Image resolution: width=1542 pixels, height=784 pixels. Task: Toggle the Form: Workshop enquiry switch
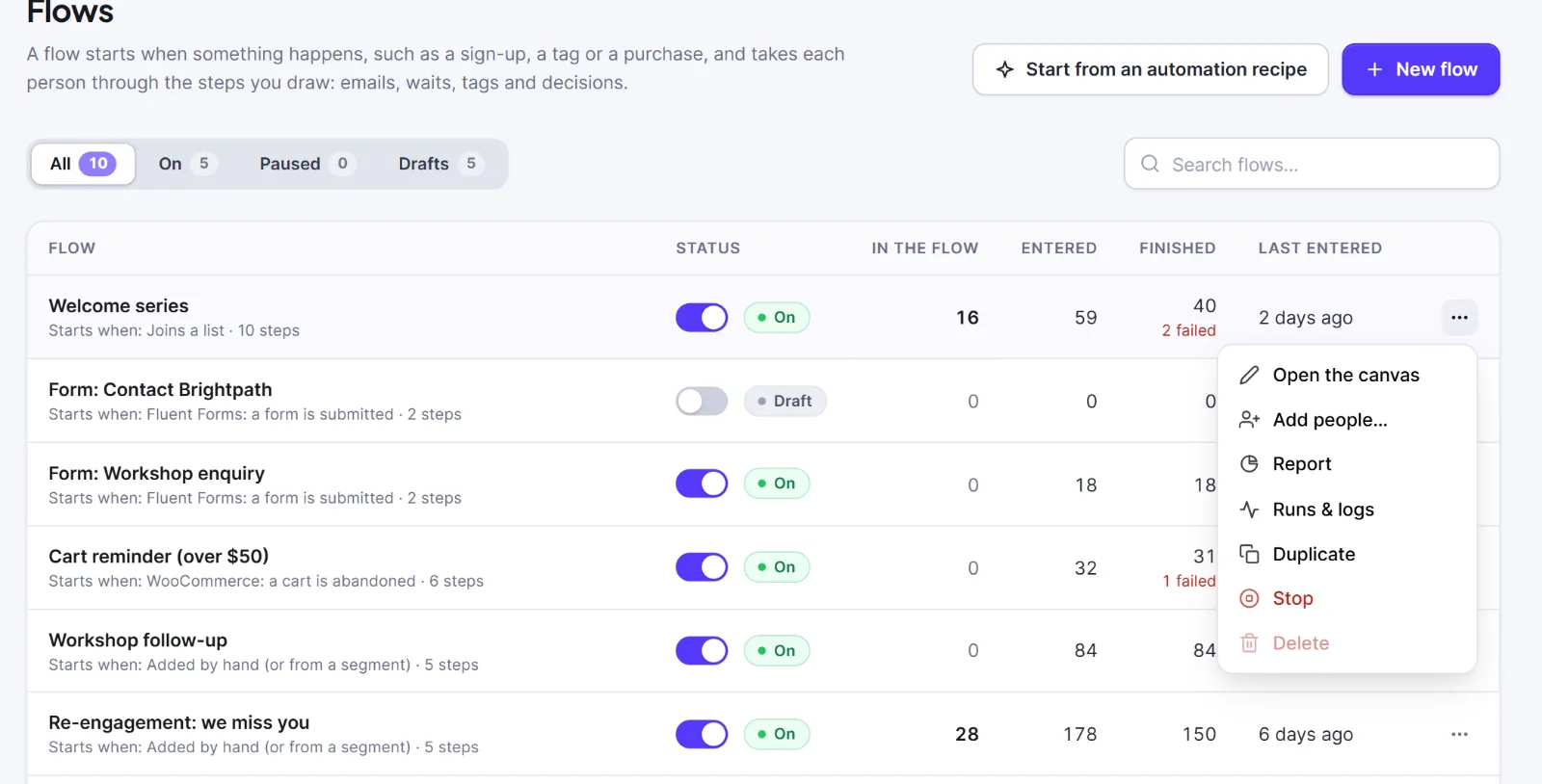coord(702,483)
